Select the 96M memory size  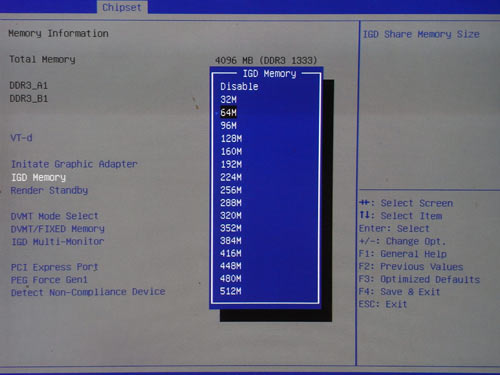[x=228, y=125]
